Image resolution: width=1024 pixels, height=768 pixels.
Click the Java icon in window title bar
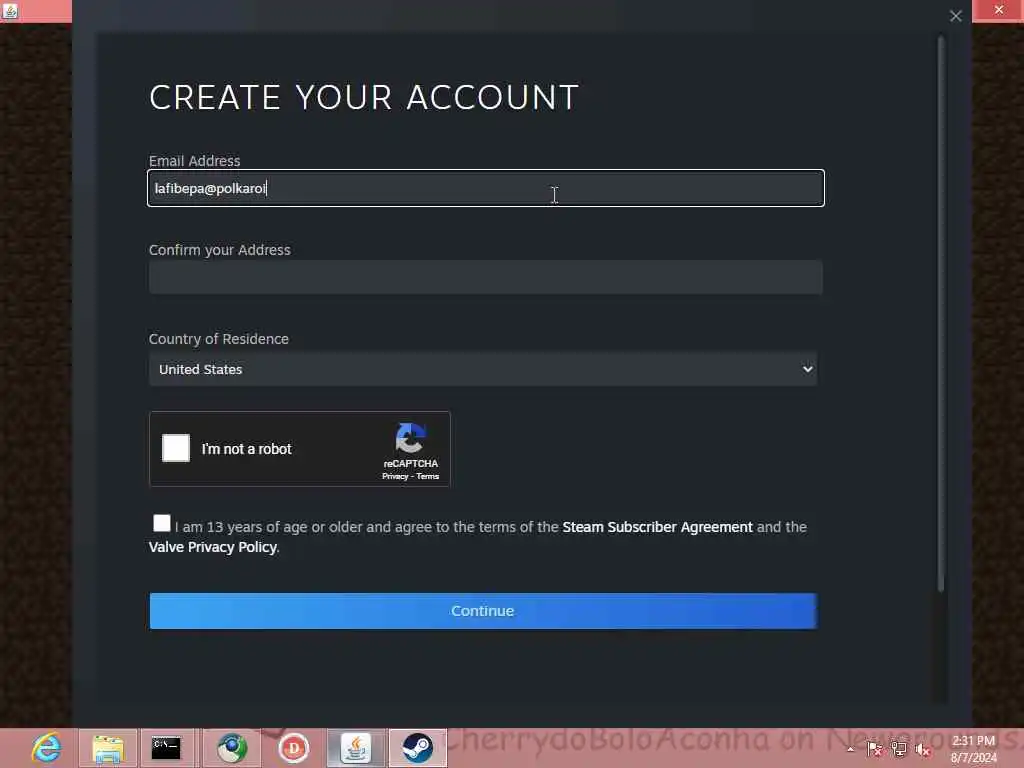click(10, 10)
